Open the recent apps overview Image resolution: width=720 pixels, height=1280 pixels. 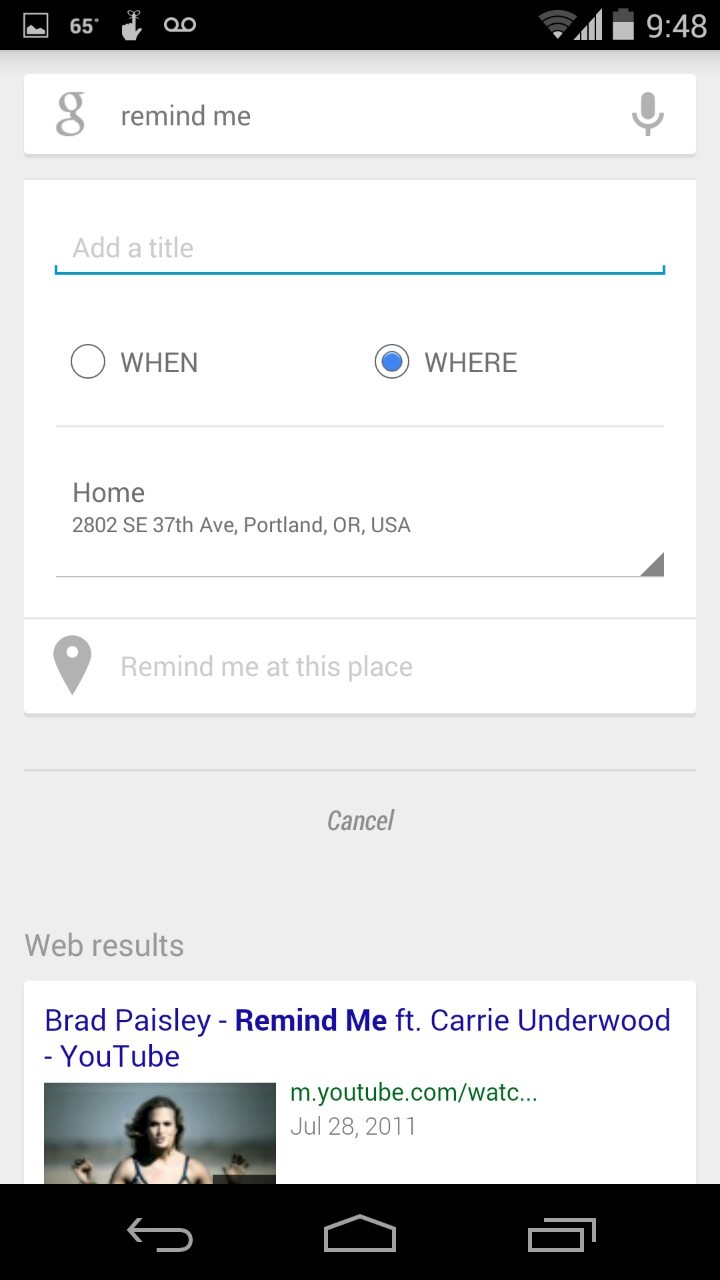pos(561,1235)
